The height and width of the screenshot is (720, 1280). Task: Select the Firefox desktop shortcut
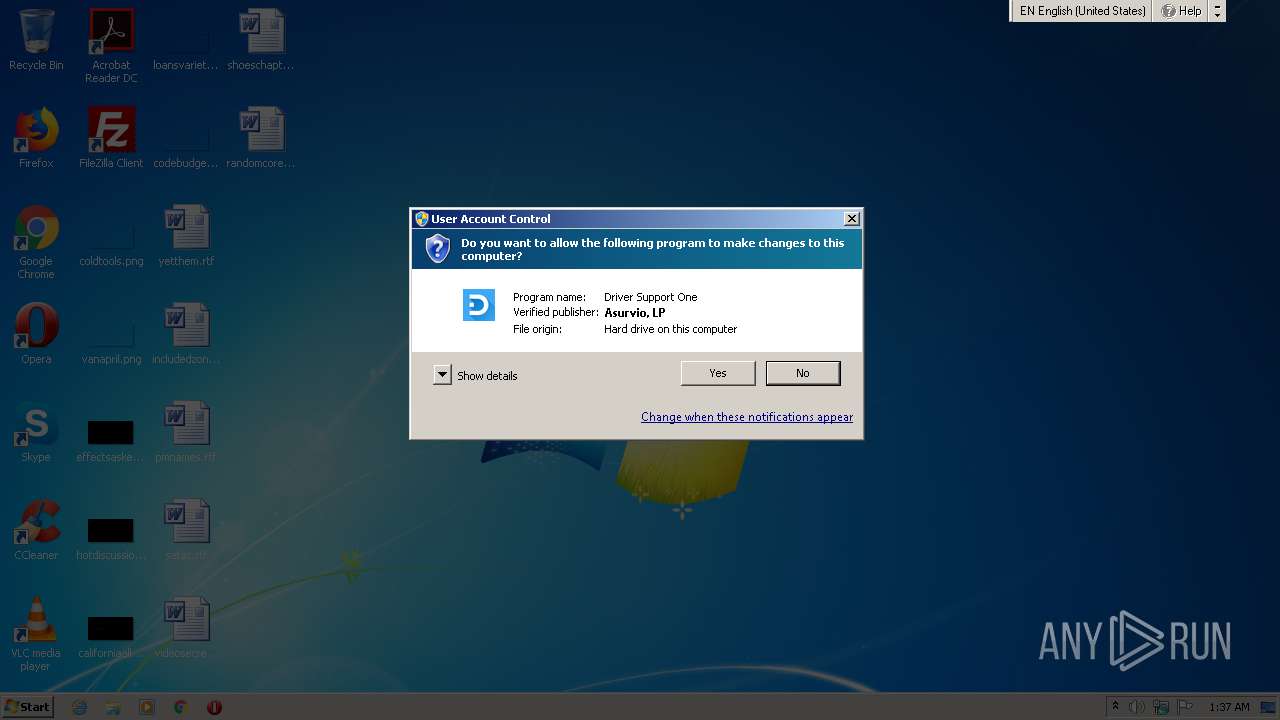pyautogui.click(x=36, y=138)
